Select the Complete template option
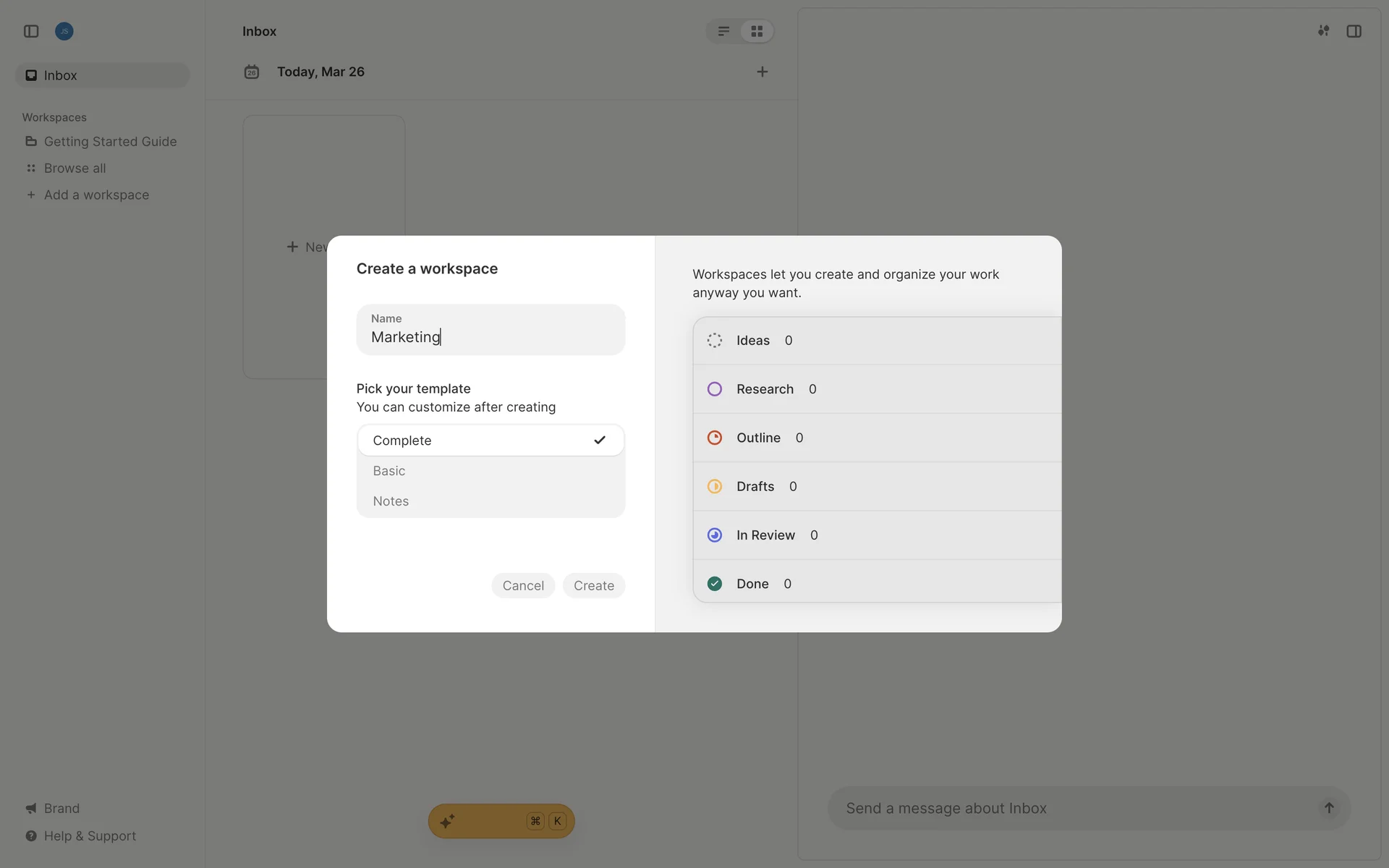Screen dimensions: 1389x868 coord(490,441)
